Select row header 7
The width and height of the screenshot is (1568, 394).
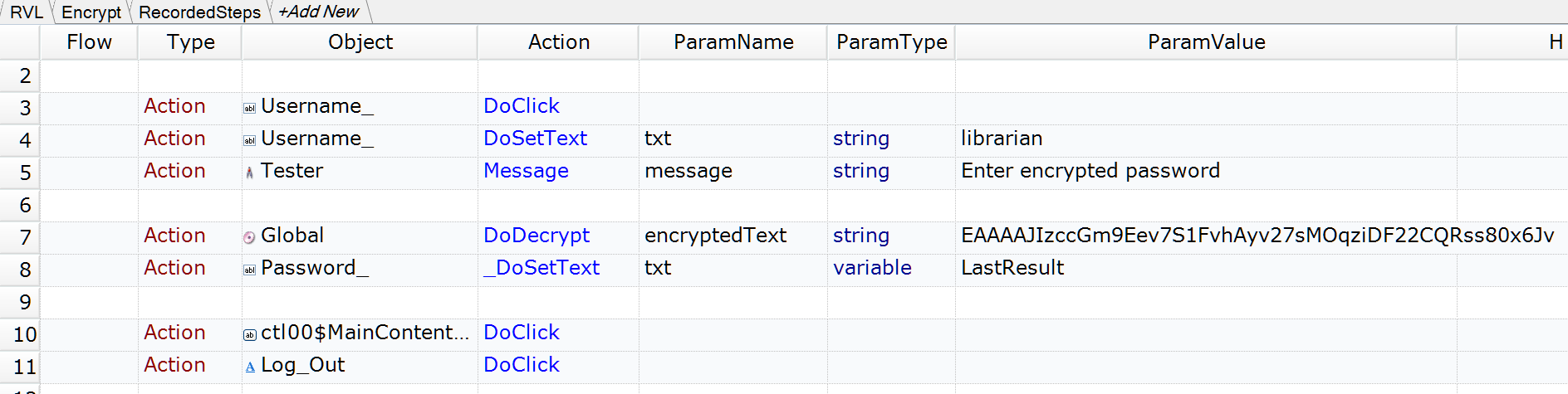click(x=25, y=238)
